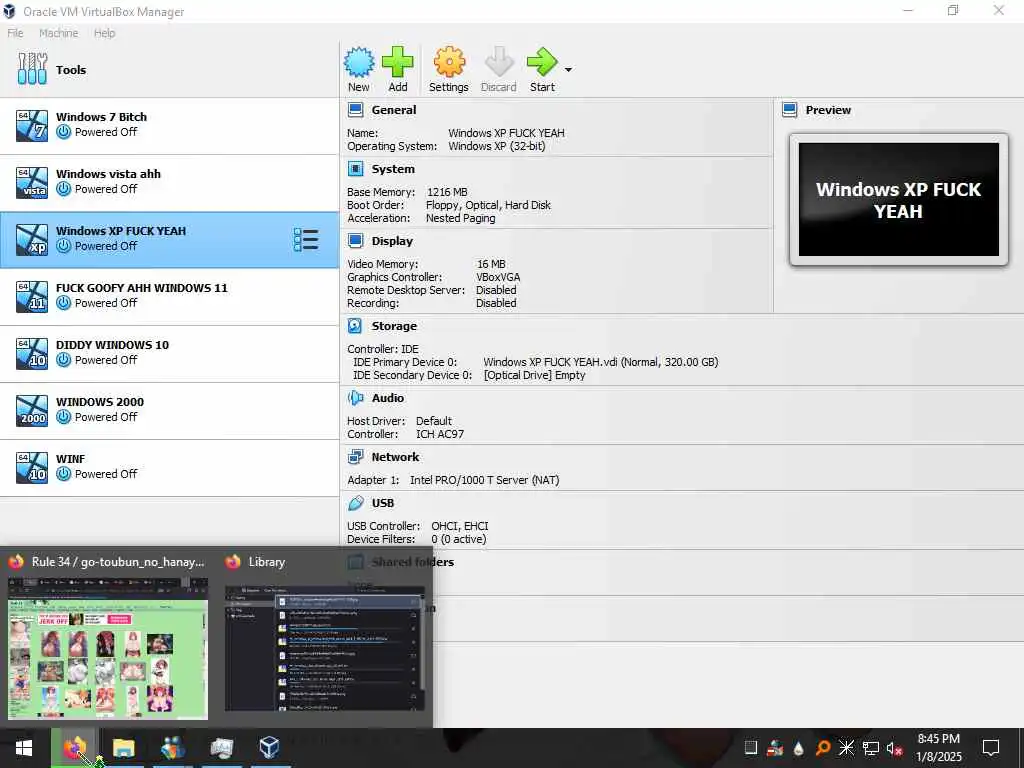Click the Firefox taskbar icon
This screenshot has height=768, width=1024.
tap(74, 748)
